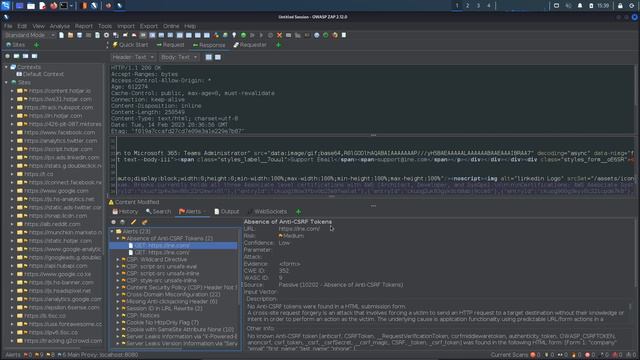Expand CSP: Wildcard Directive alert

[118, 260]
